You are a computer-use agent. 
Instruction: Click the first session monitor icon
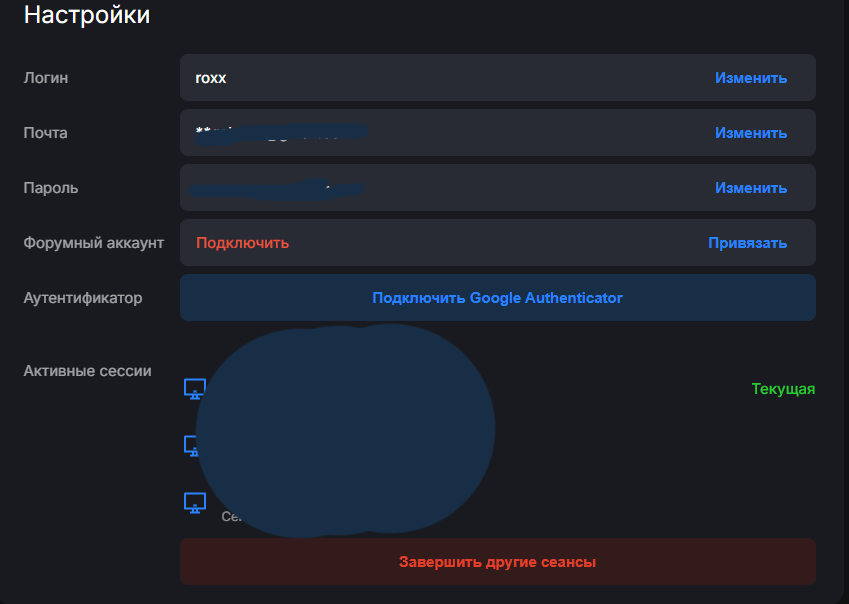(x=194, y=389)
